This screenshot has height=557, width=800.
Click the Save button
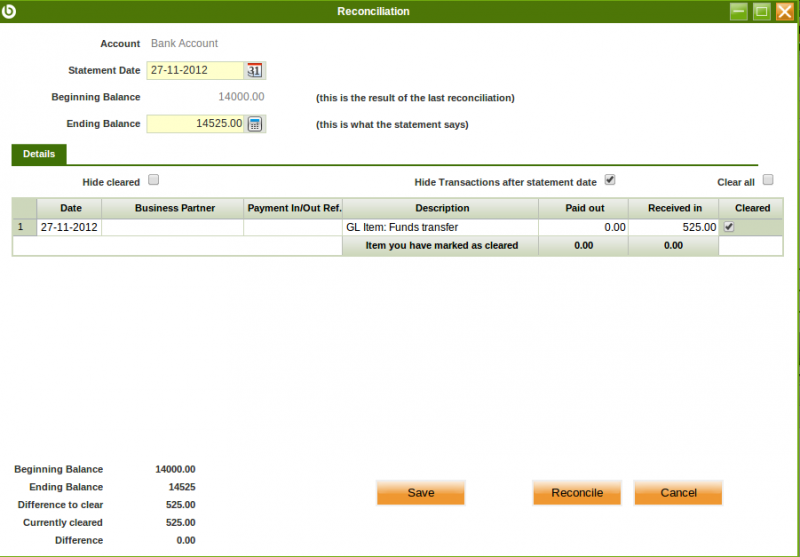(x=421, y=493)
